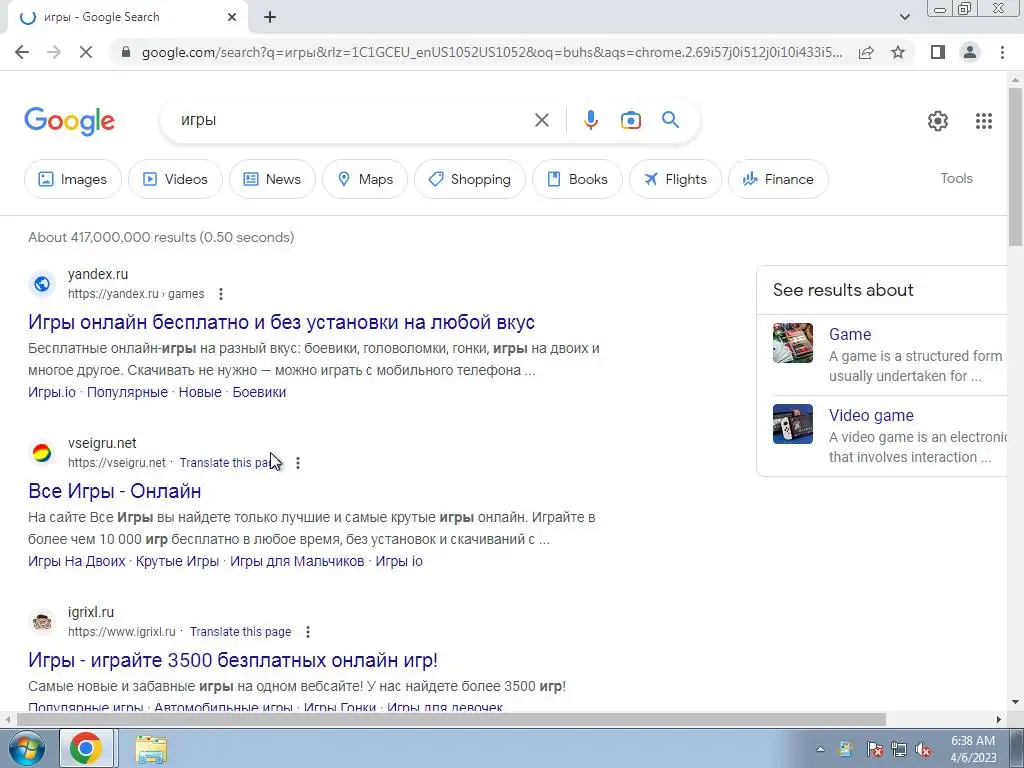1024x768 pixels.
Task: Go back to the previous page
Action: point(22,52)
